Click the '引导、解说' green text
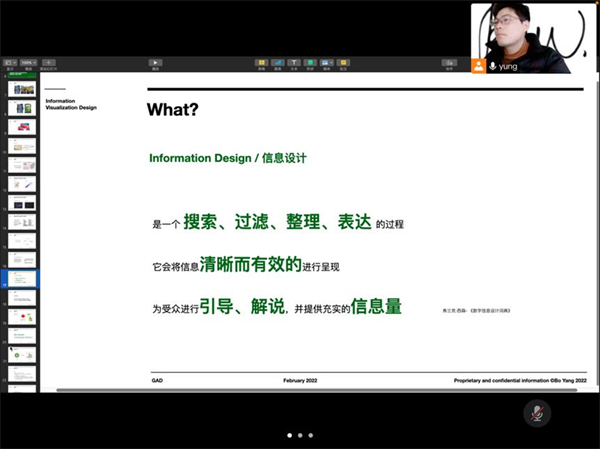The width and height of the screenshot is (600, 449). tap(242, 306)
